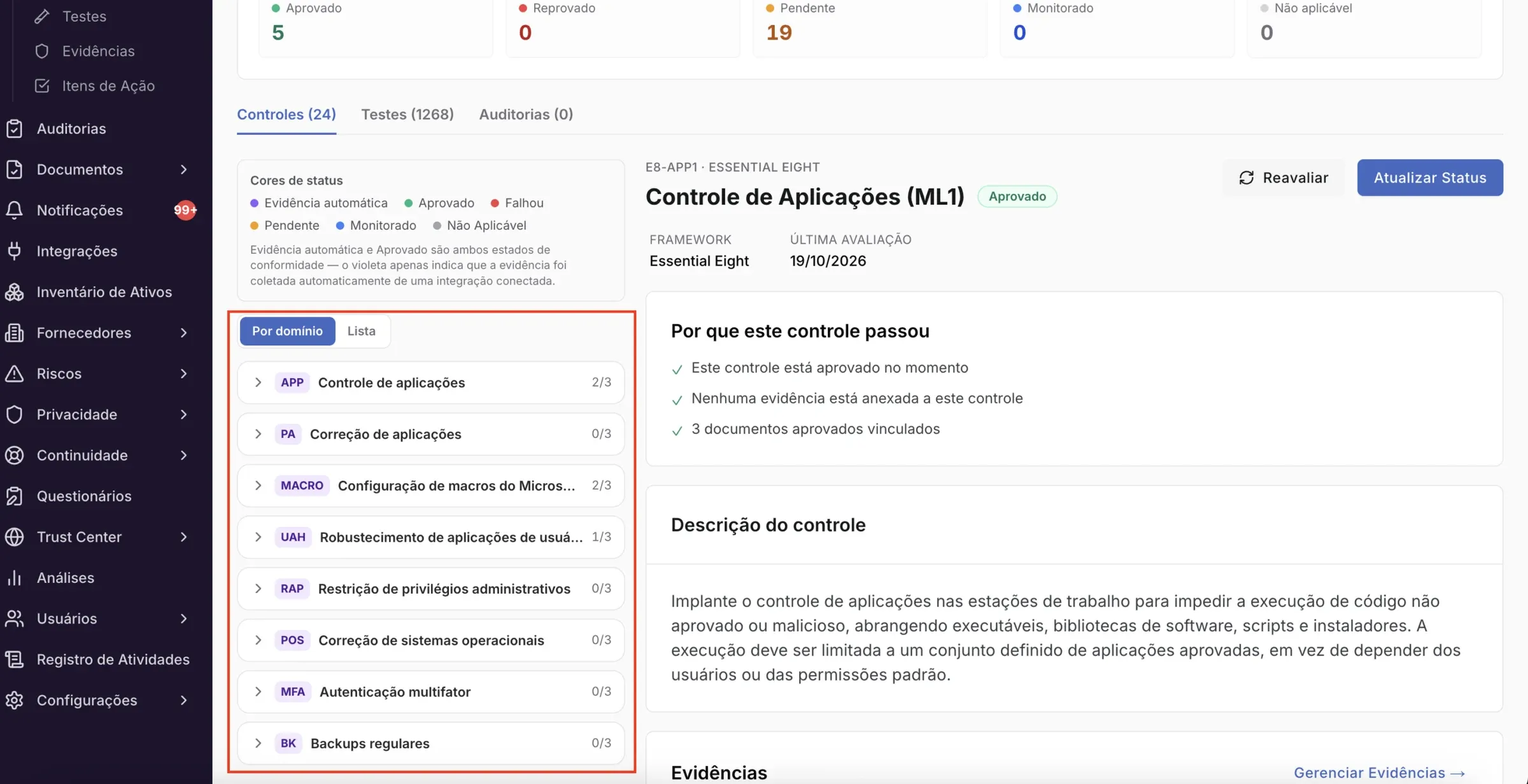Screen dimensions: 1528x784
Task: Click the Questionários icon
Action: [x=14, y=496]
